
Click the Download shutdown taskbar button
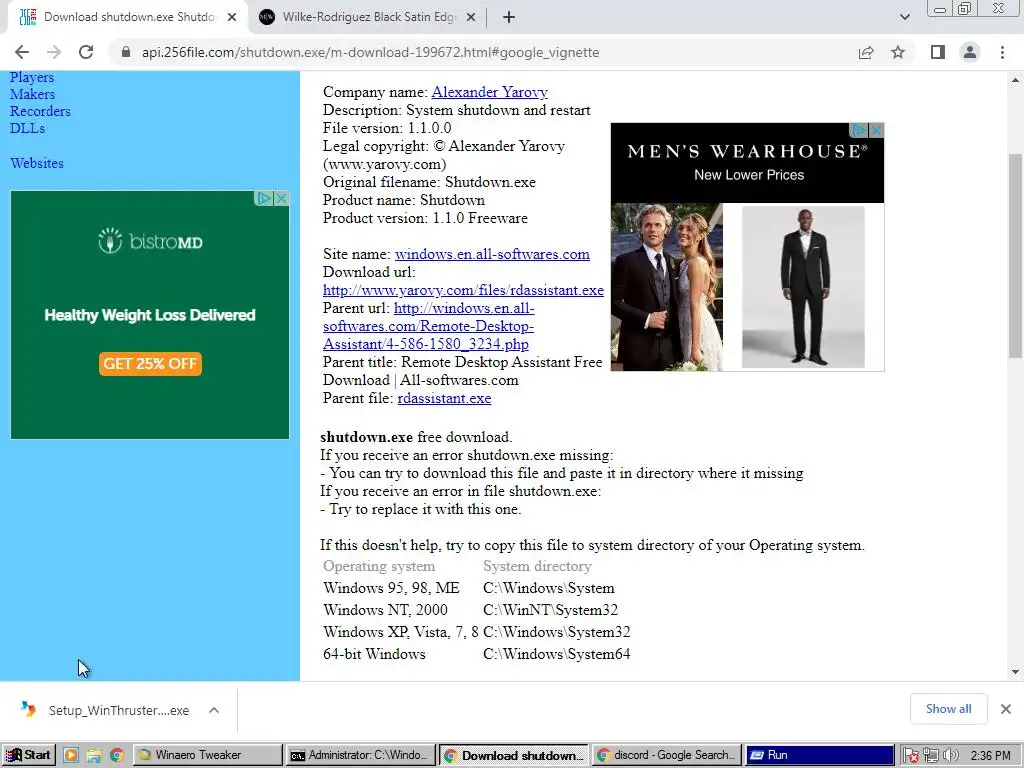point(513,755)
